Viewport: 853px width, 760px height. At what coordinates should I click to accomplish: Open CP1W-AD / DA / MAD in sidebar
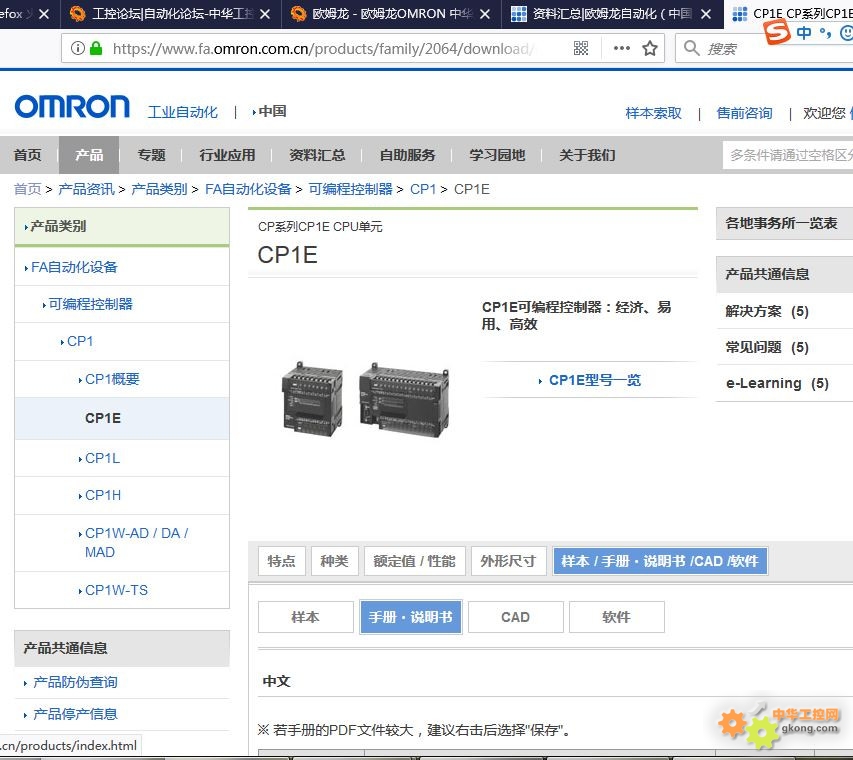point(136,542)
